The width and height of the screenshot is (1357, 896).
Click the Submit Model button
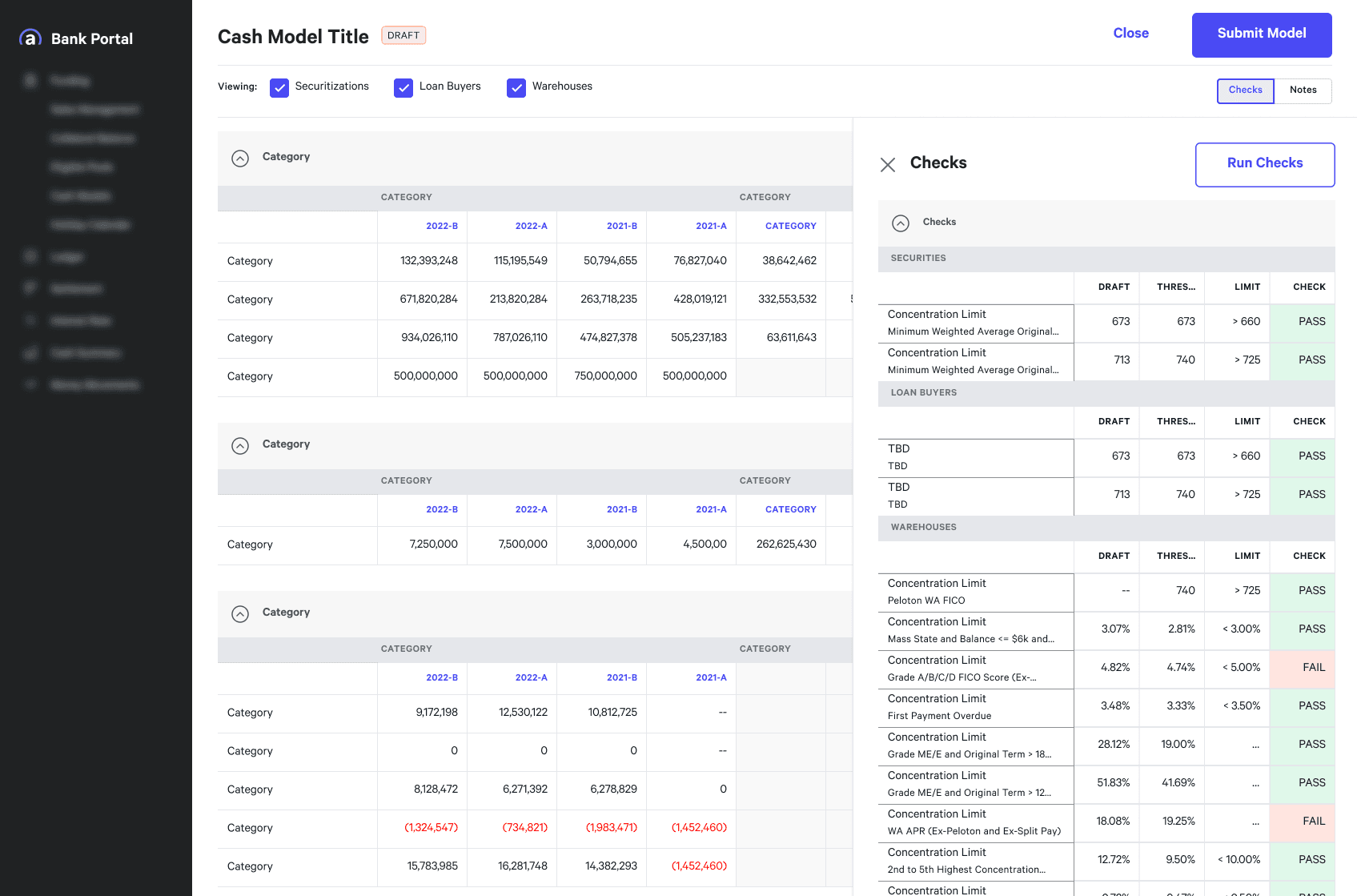pos(1262,34)
